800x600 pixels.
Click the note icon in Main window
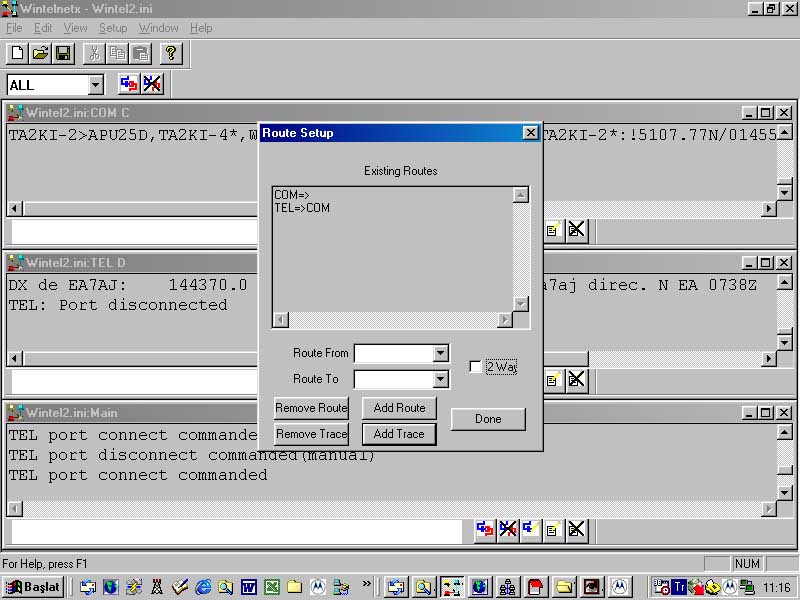(x=554, y=530)
